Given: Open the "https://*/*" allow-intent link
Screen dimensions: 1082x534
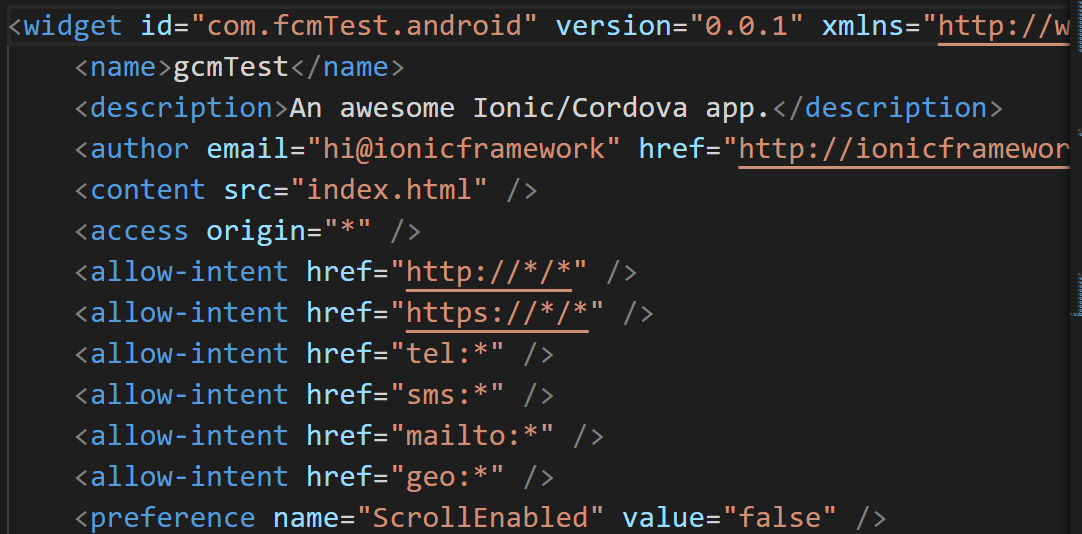Looking at the screenshot, I should point(498,313).
